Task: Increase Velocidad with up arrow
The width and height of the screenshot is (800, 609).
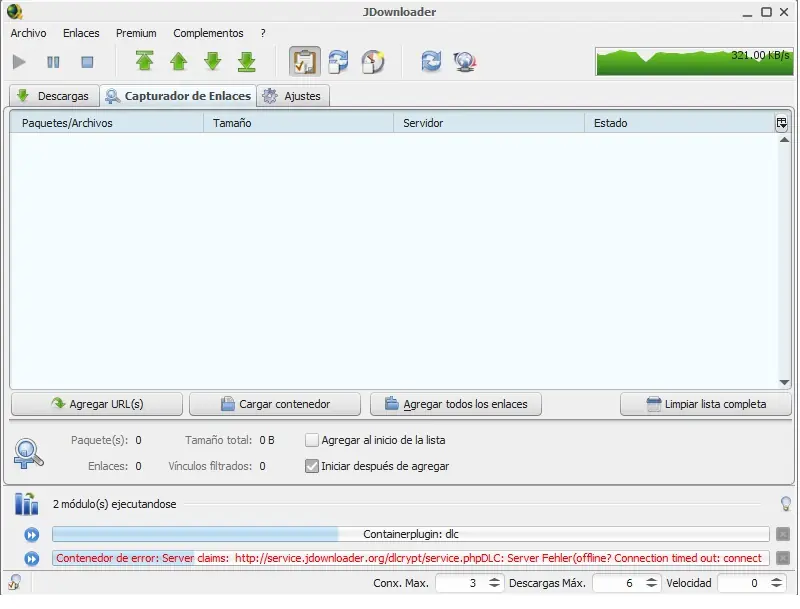Action: tap(776, 579)
